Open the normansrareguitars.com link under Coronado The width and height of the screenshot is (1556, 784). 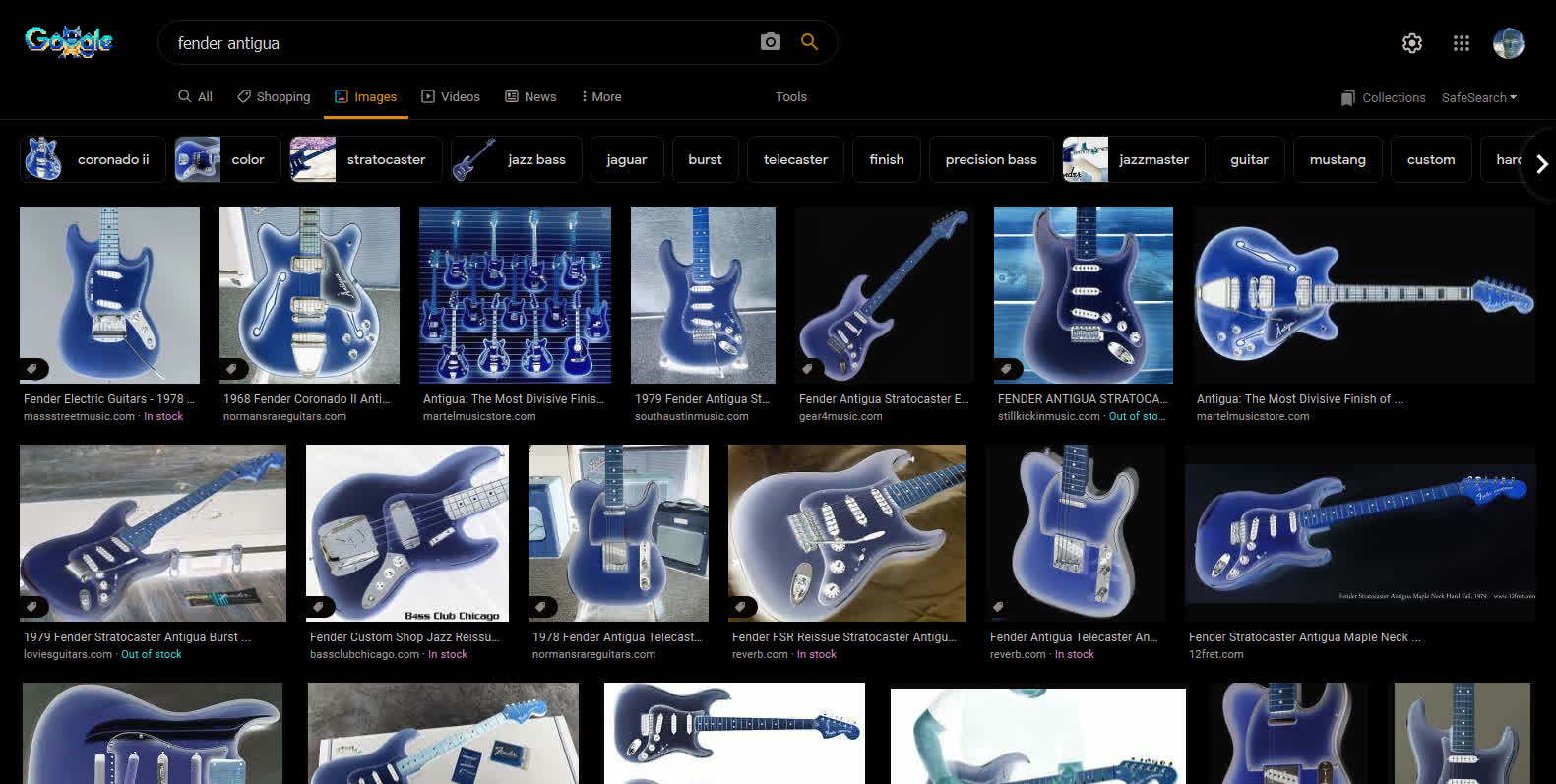284,416
